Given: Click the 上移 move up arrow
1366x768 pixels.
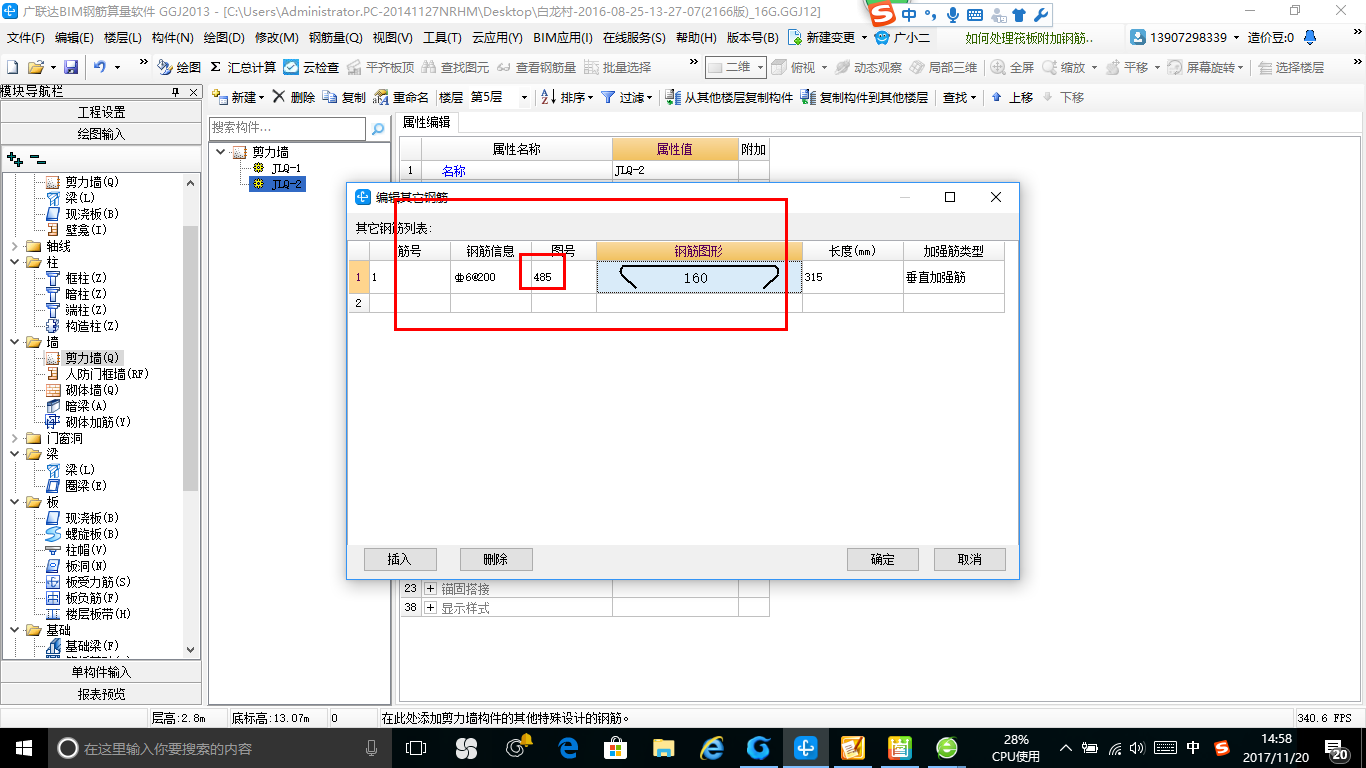Looking at the screenshot, I should tap(997, 97).
